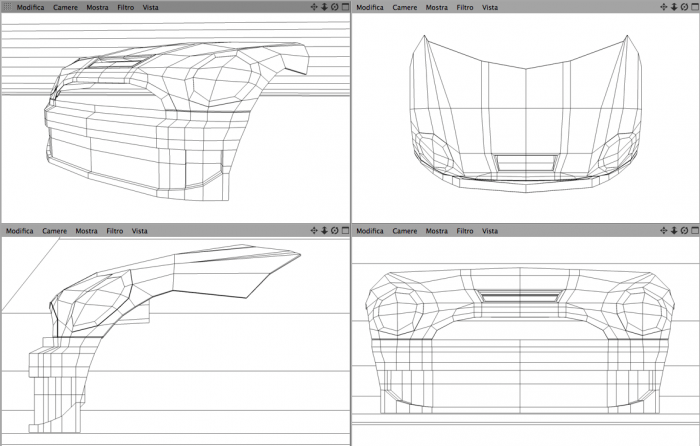Click Modifica in the bottom-right front viewport
This screenshot has height=446, width=700.
click(370, 231)
